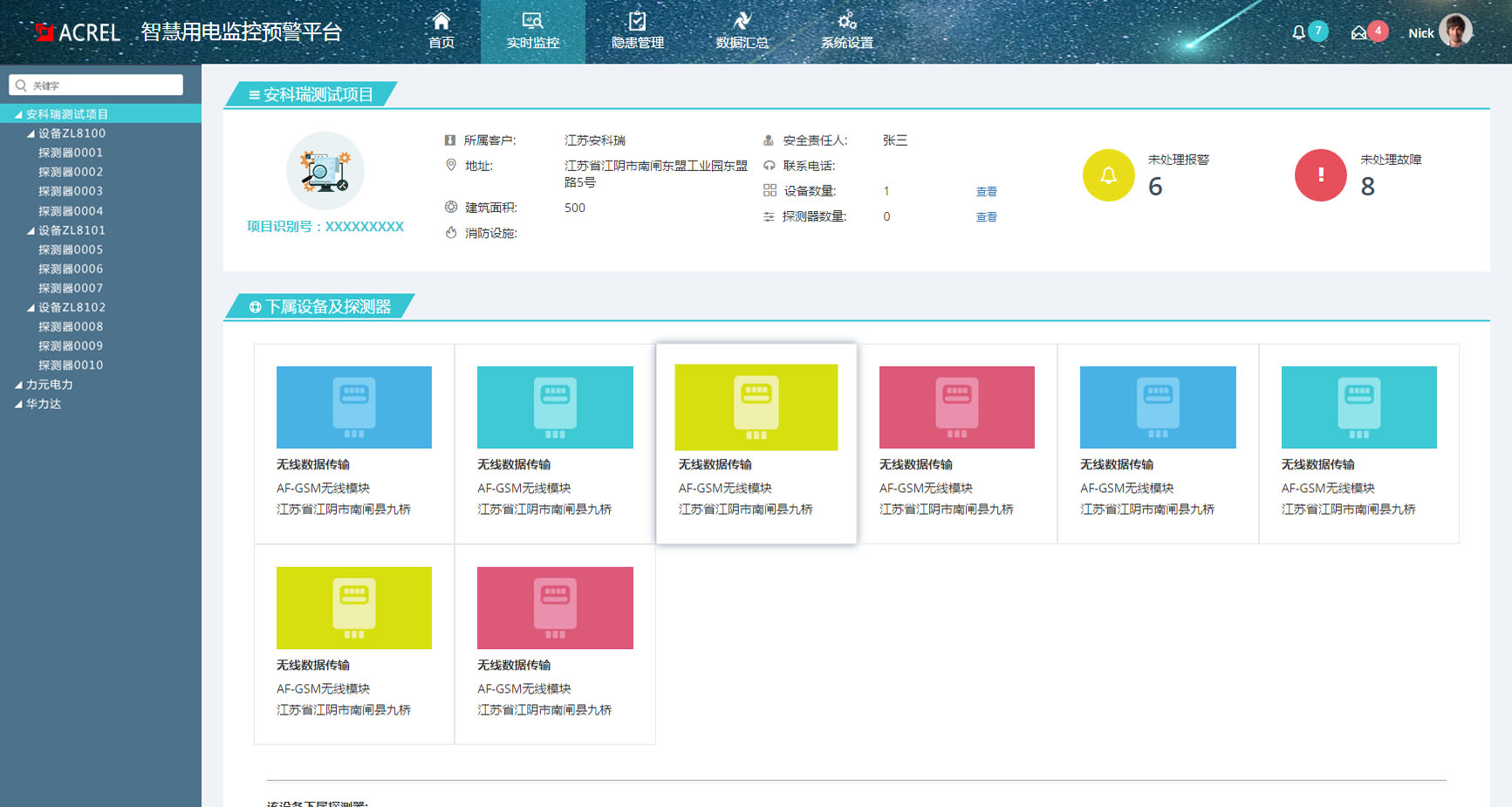Open the mail inbox icon with badge 4
The height and width of the screenshot is (807, 1512).
pyautogui.click(x=1358, y=33)
